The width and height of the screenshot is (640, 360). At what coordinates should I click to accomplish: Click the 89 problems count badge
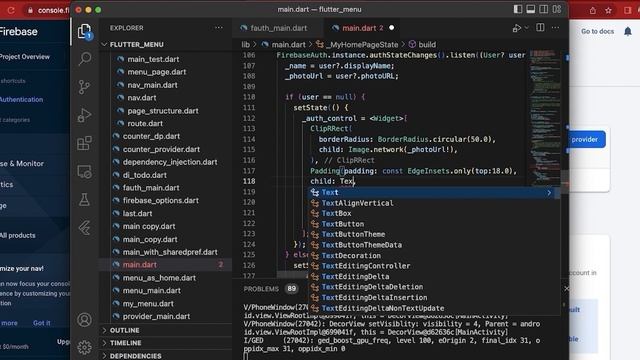click(x=291, y=289)
